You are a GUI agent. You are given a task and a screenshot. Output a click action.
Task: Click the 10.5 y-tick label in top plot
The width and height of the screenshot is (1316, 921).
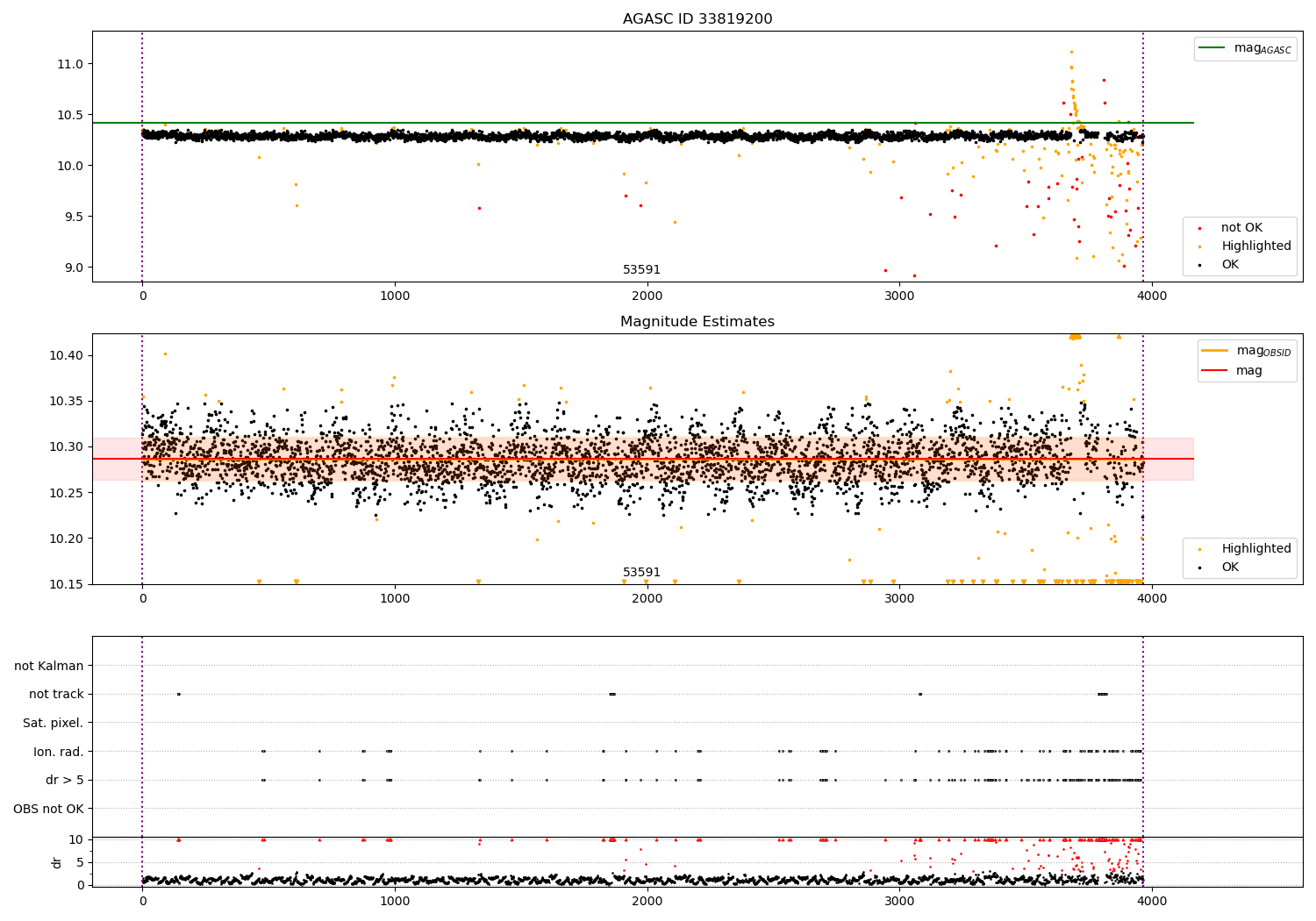tap(71, 115)
